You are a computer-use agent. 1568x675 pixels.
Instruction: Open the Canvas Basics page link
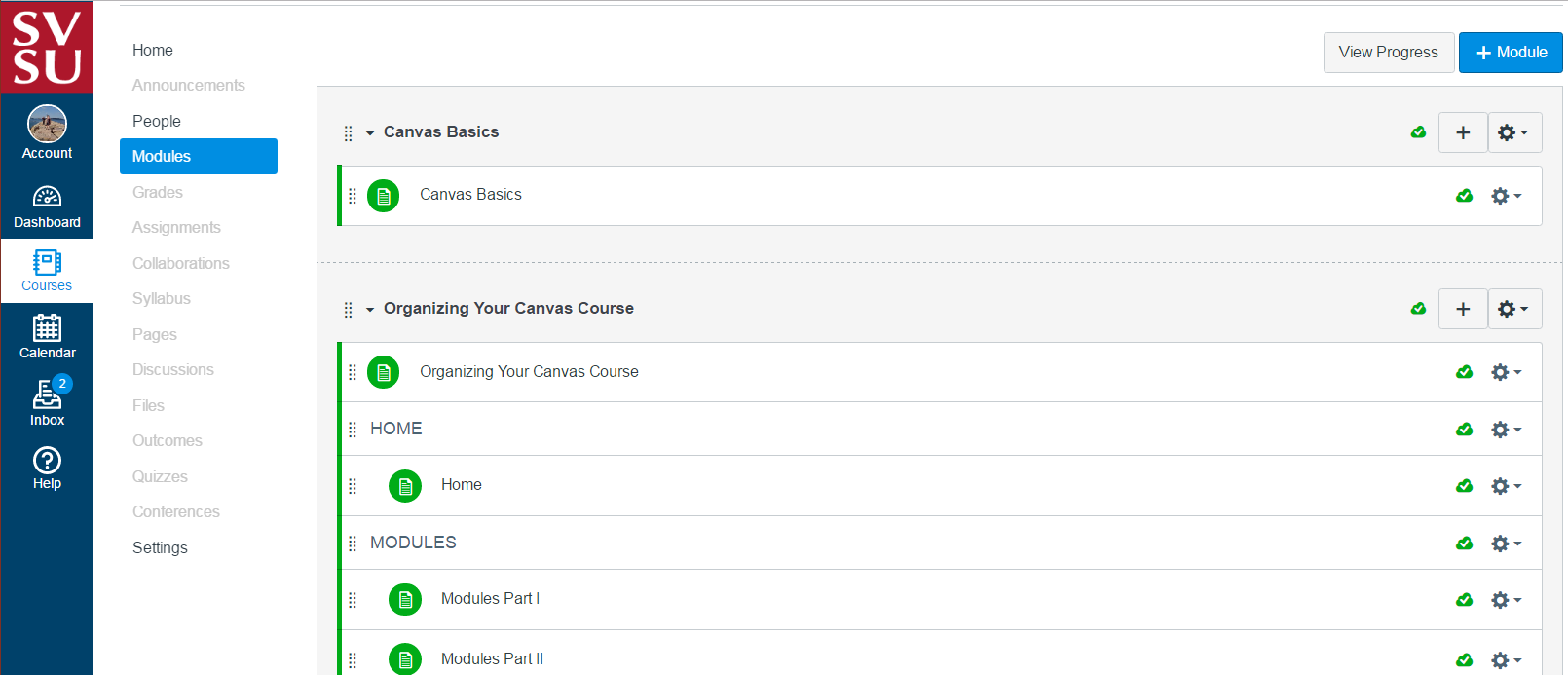click(470, 195)
